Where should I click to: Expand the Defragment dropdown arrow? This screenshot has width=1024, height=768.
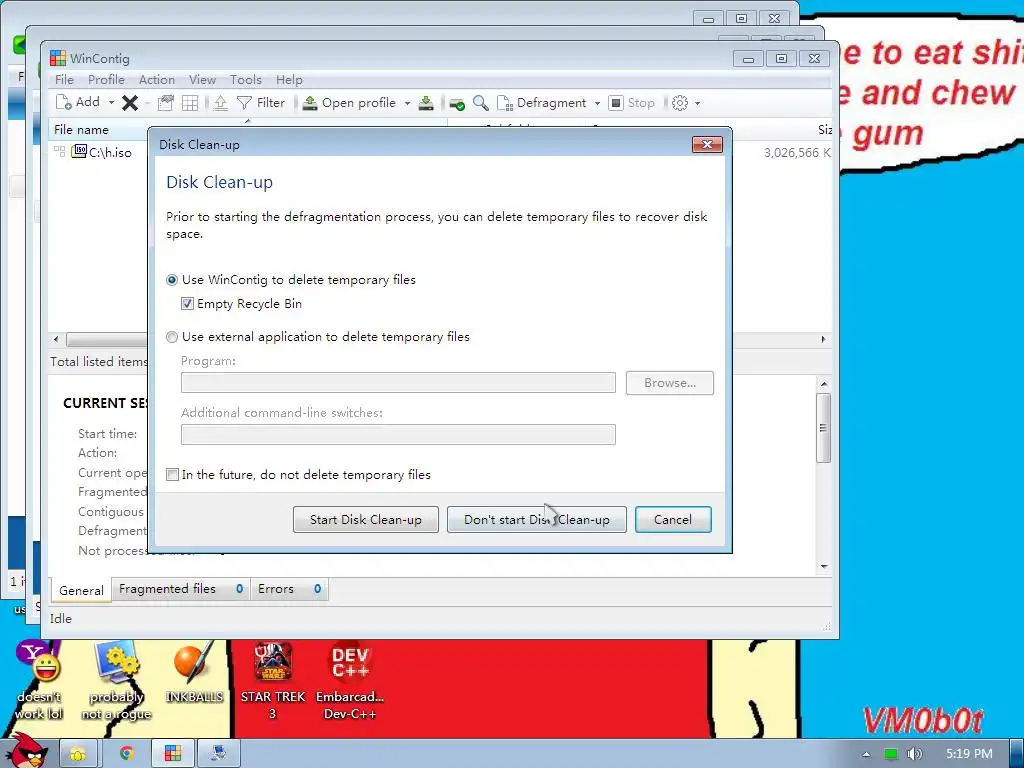point(597,103)
